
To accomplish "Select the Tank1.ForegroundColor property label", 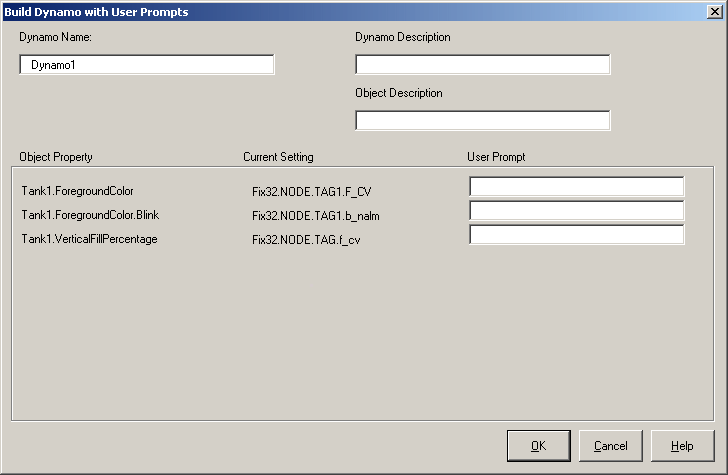I will (78, 191).
